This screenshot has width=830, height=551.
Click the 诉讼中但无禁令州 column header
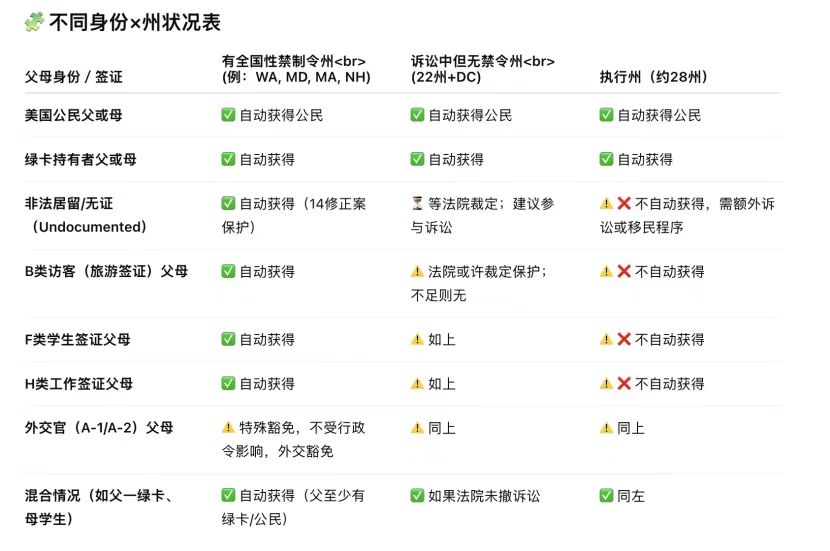click(483, 69)
